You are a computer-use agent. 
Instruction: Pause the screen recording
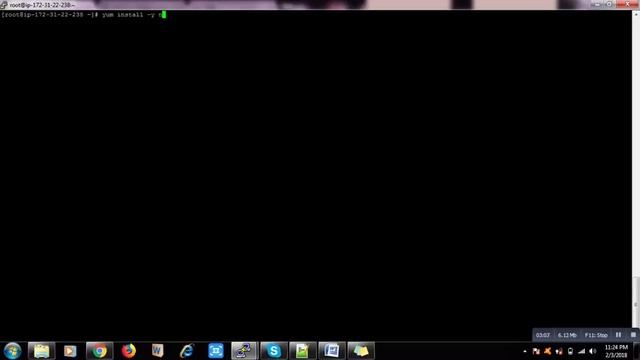point(618,335)
